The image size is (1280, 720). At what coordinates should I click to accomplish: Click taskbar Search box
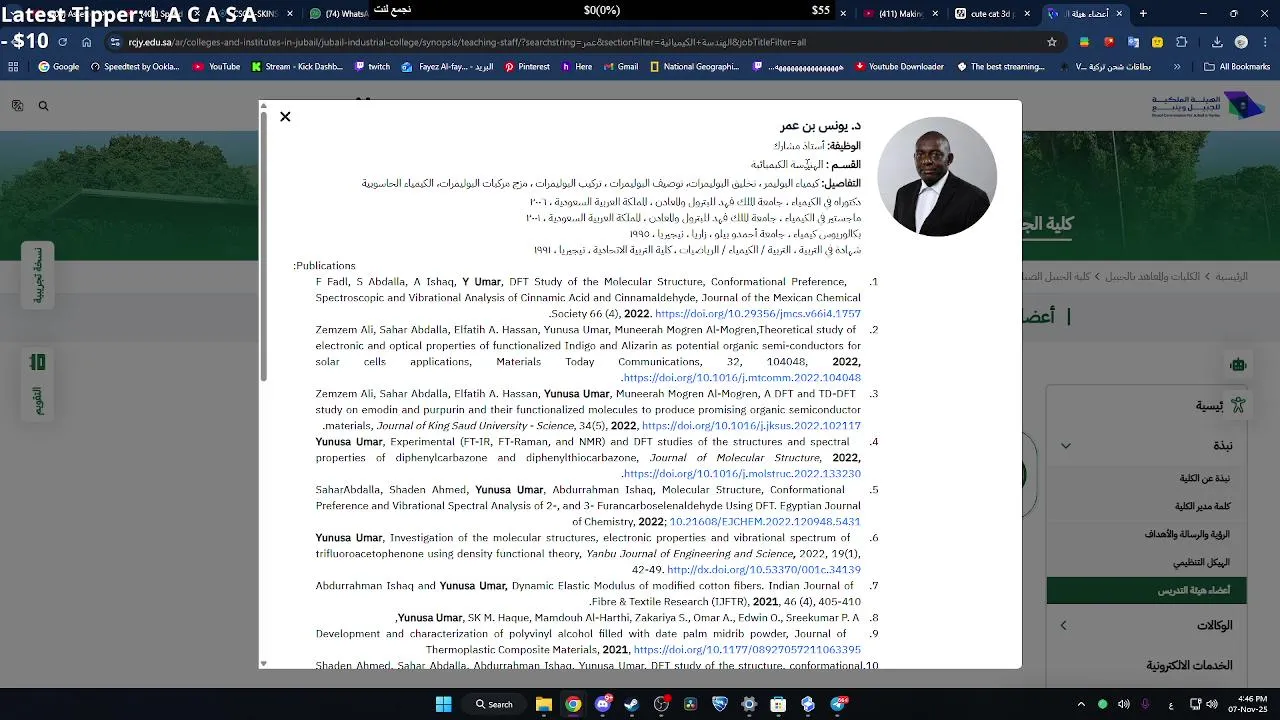click(495, 704)
